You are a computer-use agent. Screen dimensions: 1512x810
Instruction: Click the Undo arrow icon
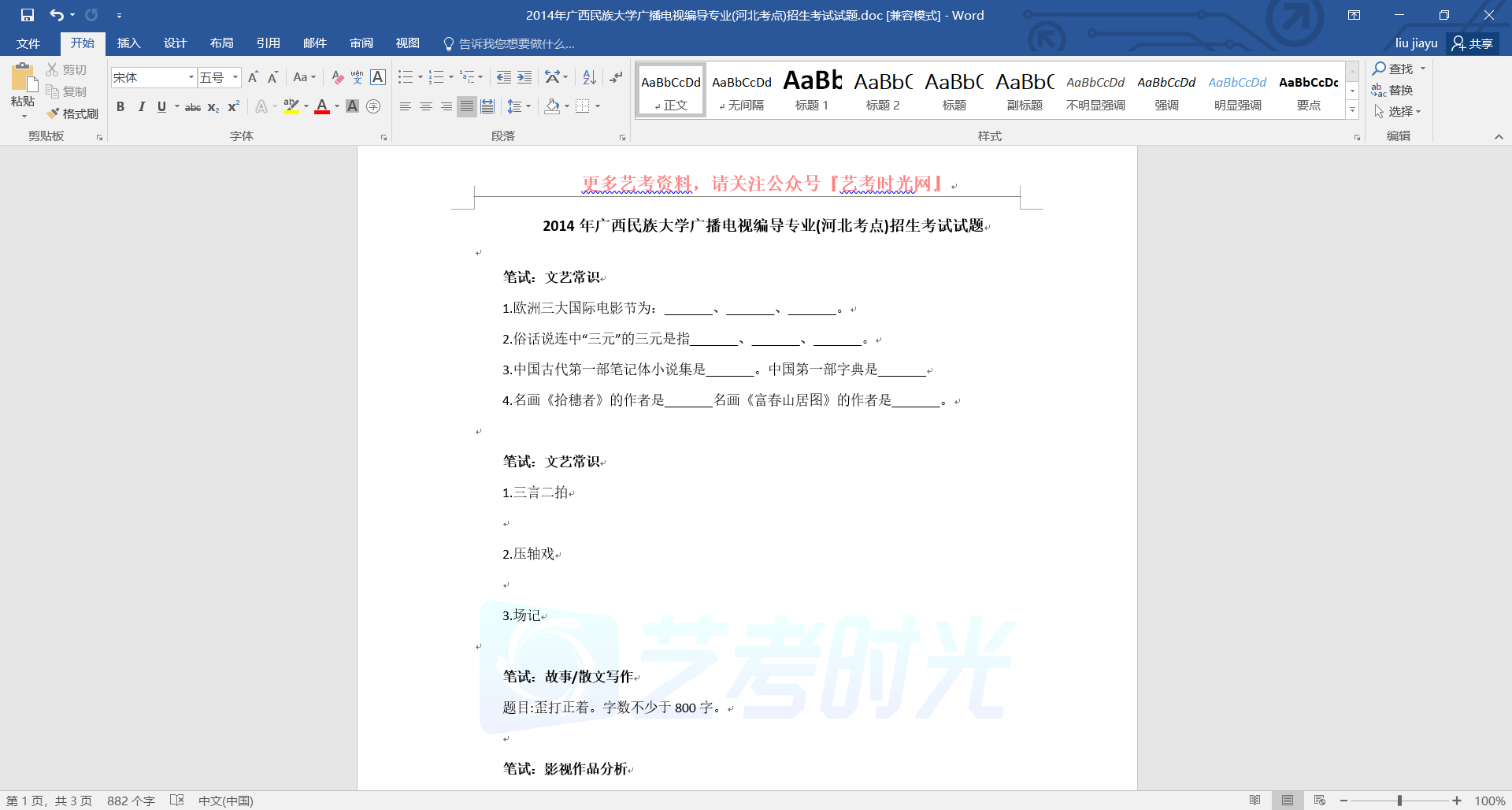[x=56, y=15]
